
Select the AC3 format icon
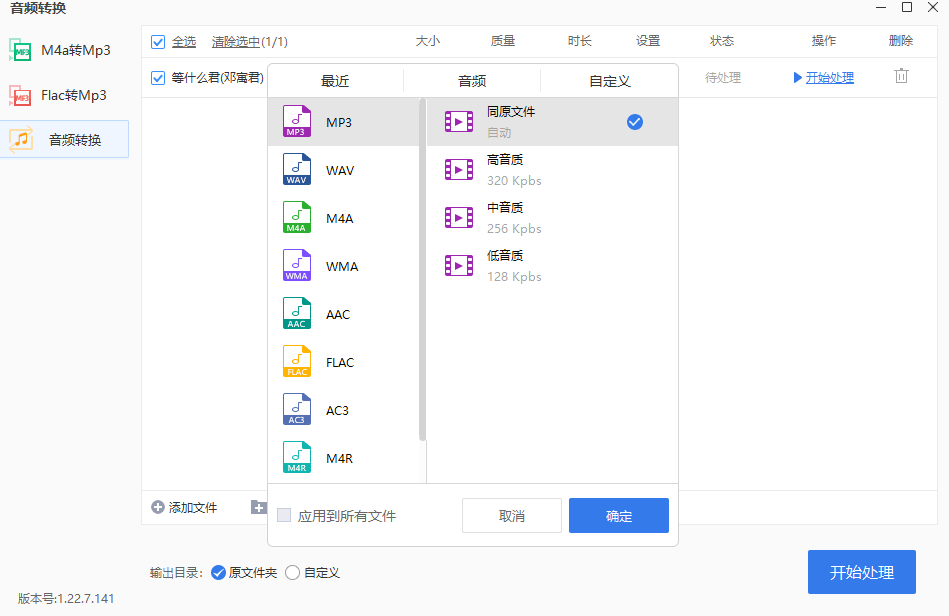coord(296,409)
